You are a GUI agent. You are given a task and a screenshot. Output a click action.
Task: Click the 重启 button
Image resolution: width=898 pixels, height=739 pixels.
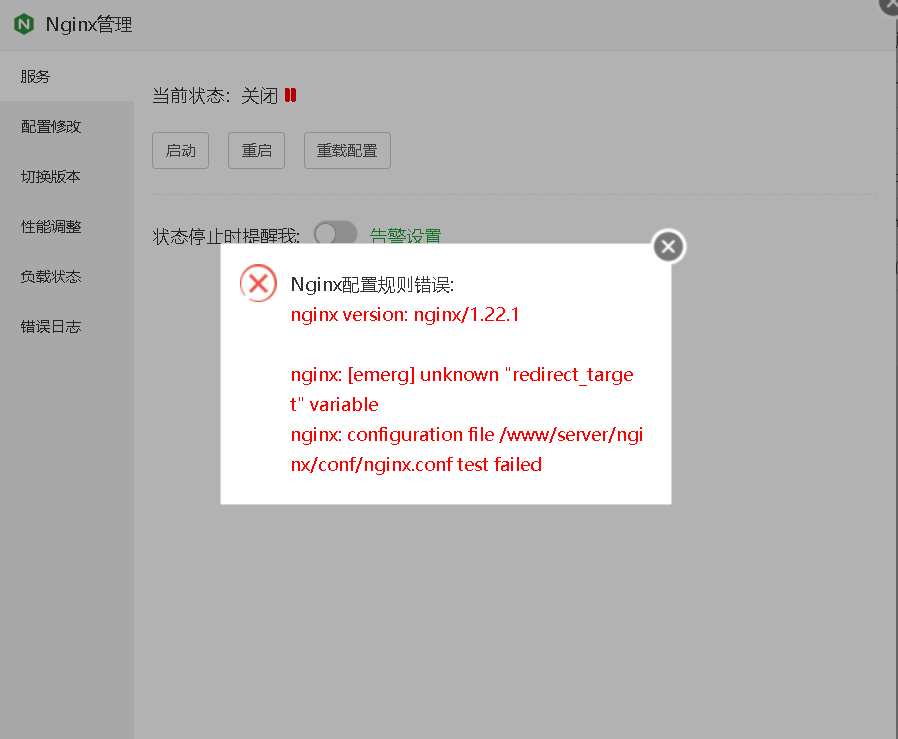(x=257, y=151)
